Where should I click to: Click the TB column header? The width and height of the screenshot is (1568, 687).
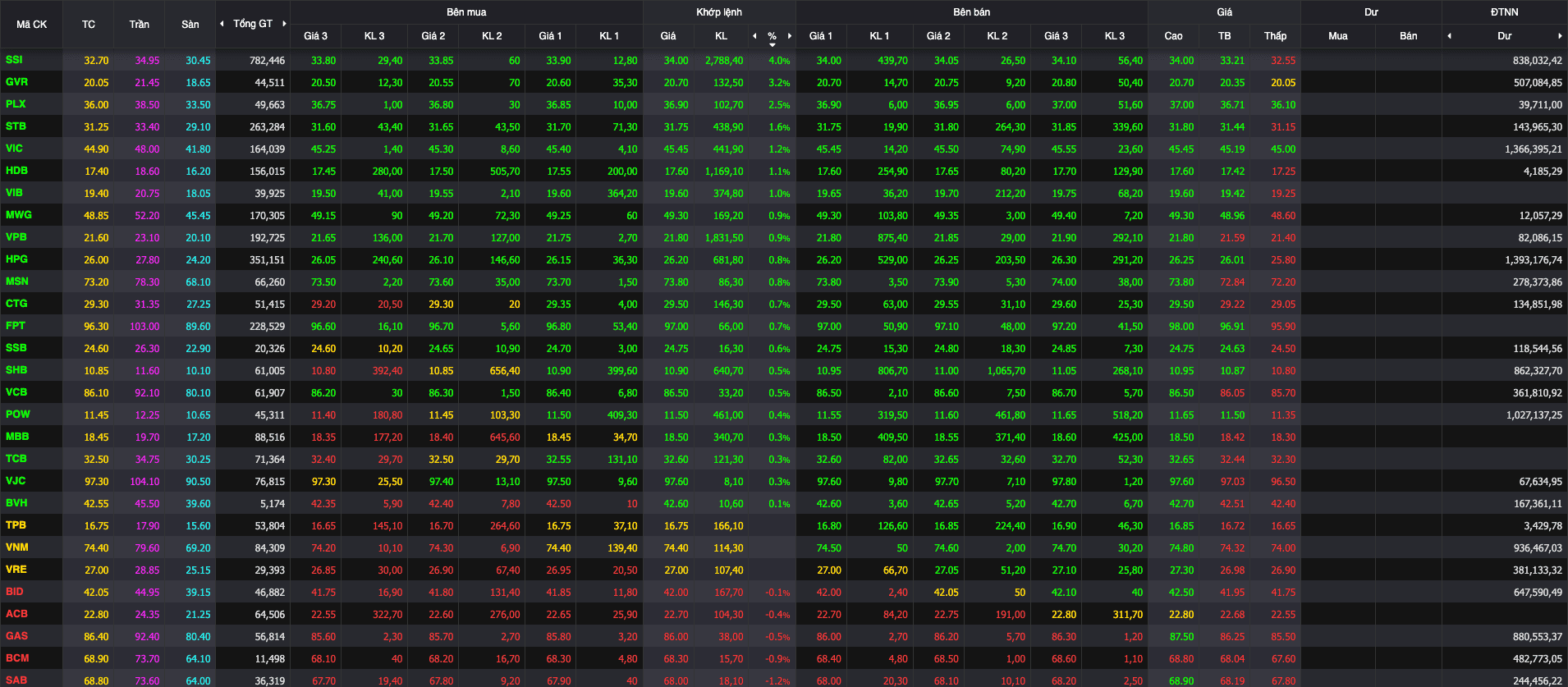pyautogui.click(x=1224, y=36)
